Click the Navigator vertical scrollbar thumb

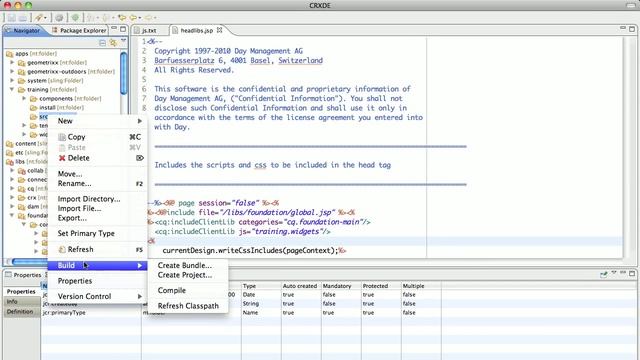(x=124, y=73)
